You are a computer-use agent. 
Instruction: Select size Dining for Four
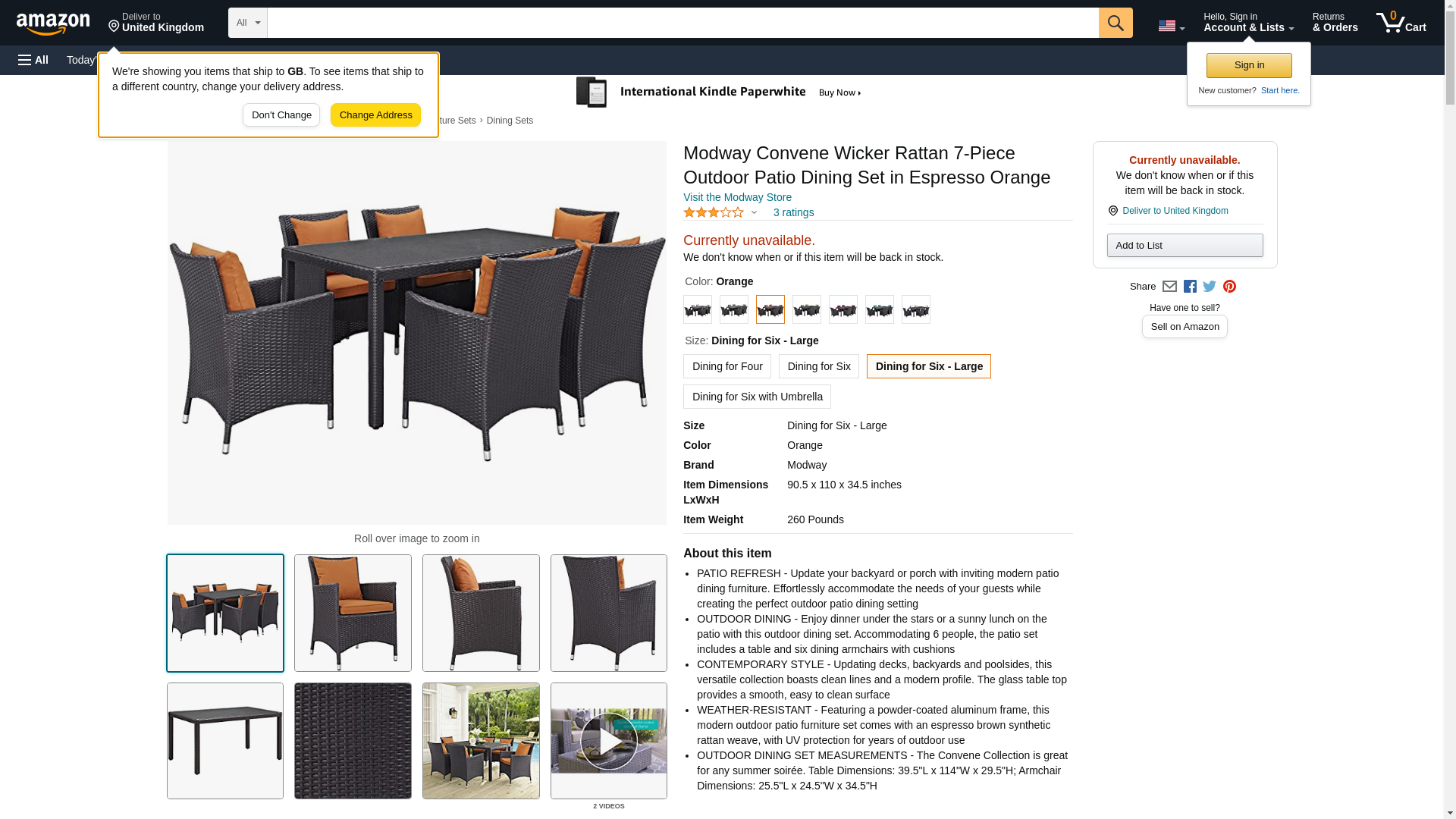click(x=727, y=366)
